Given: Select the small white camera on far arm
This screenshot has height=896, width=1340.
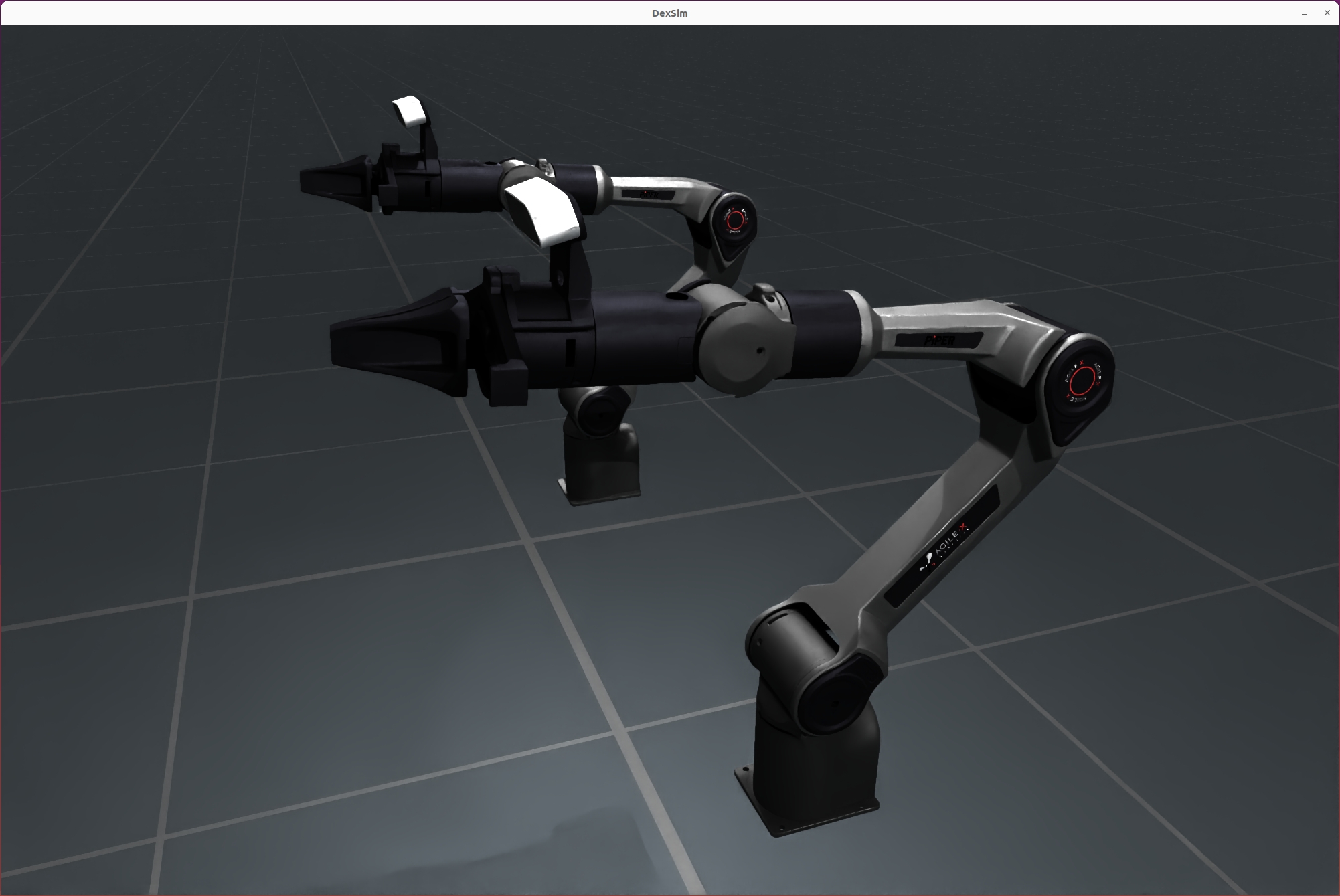Looking at the screenshot, I should coord(410,110).
